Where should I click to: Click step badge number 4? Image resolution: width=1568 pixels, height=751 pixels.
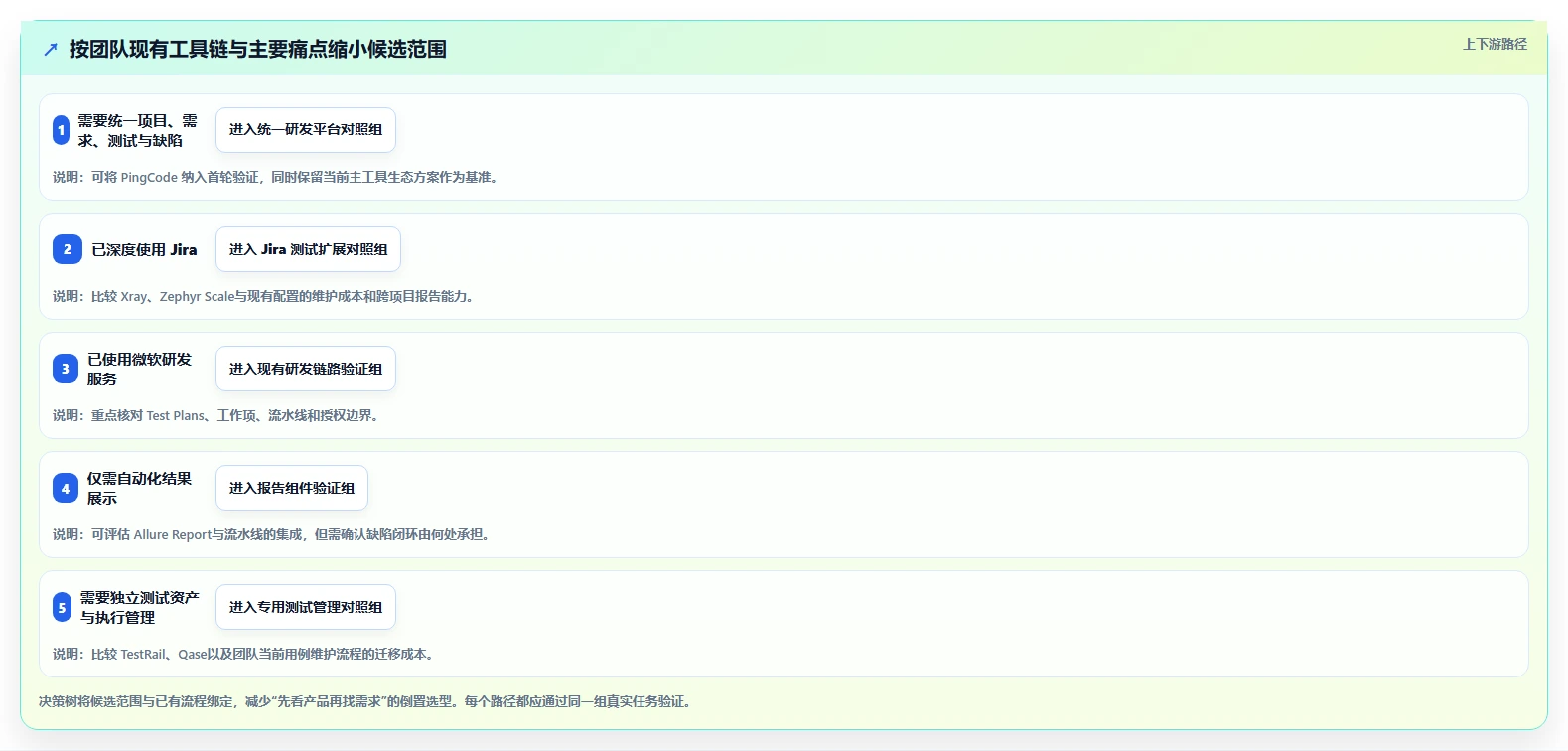tap(66, 488)
